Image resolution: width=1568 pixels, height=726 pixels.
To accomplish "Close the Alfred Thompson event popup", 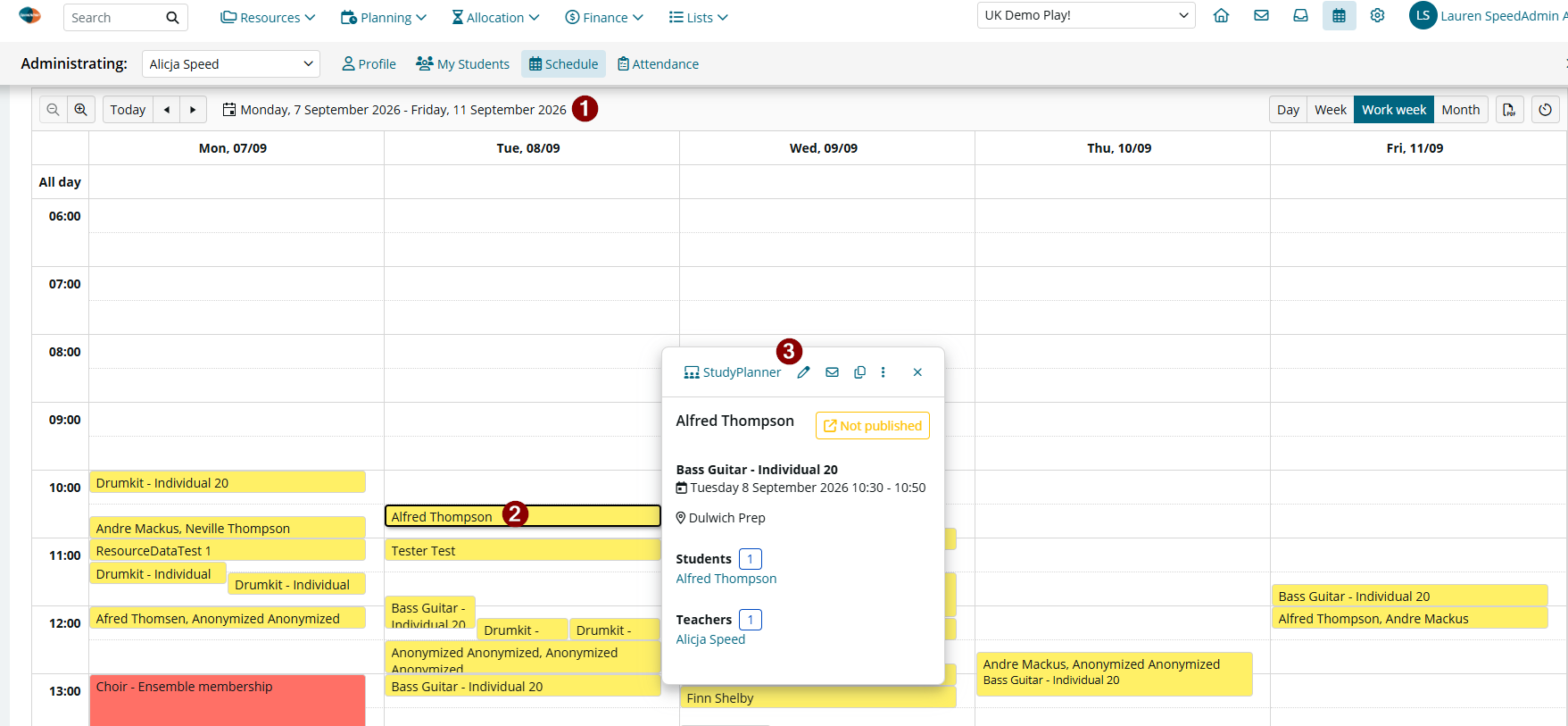I will [x=917, y=372].
